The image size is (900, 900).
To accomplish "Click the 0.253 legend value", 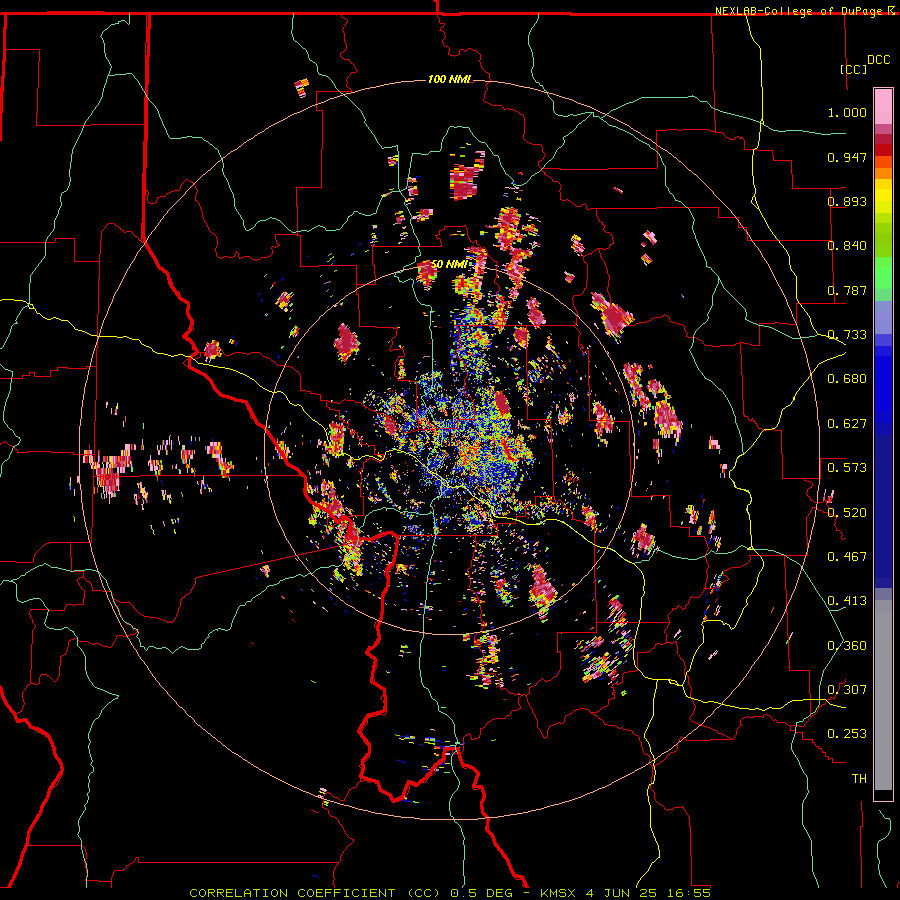I will (x=847, y=734).
